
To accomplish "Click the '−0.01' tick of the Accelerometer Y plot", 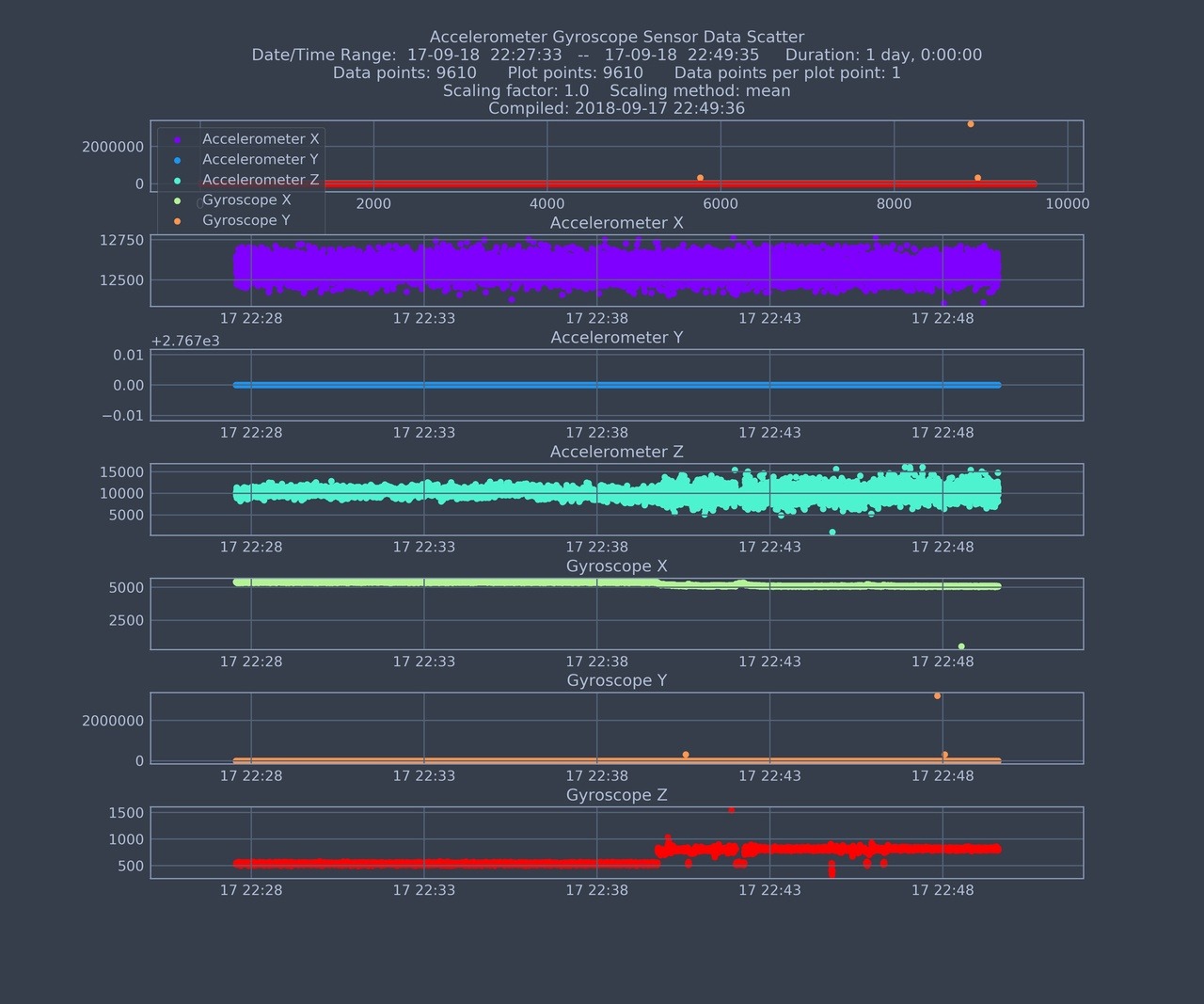I will (x=123, y=416).
